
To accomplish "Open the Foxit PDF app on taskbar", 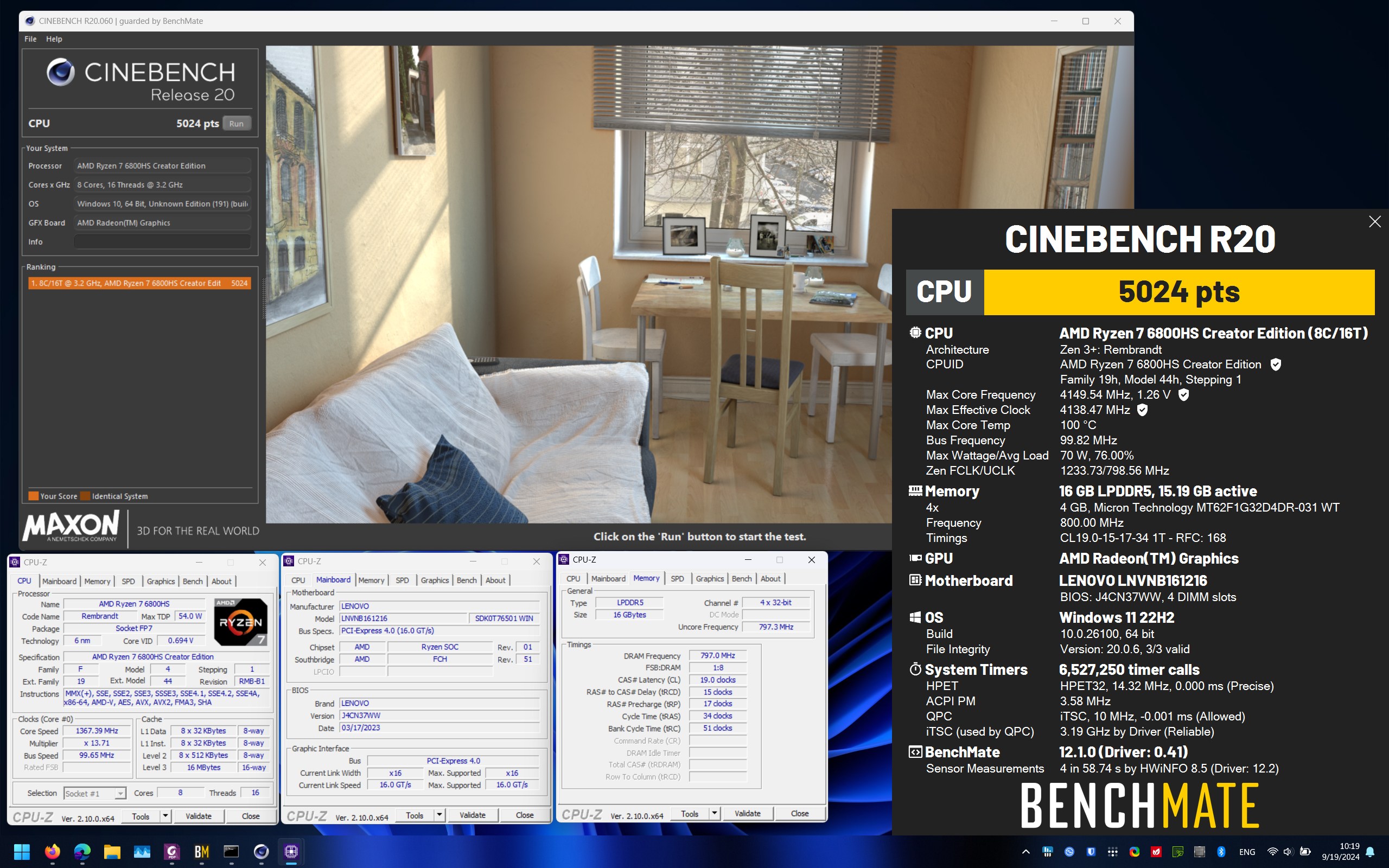I will (171, 851).
